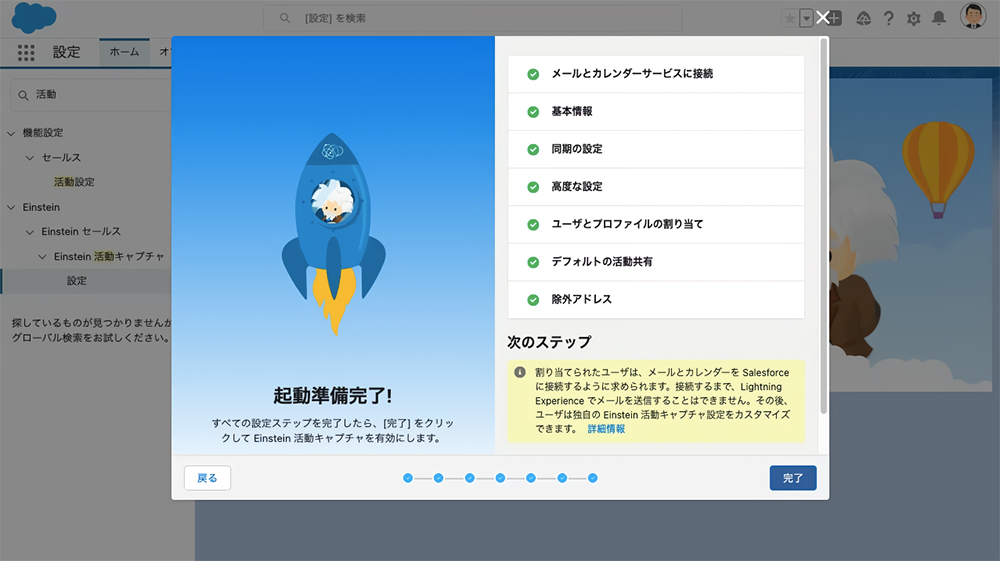Click the Einstein rocket illustration

333,235
